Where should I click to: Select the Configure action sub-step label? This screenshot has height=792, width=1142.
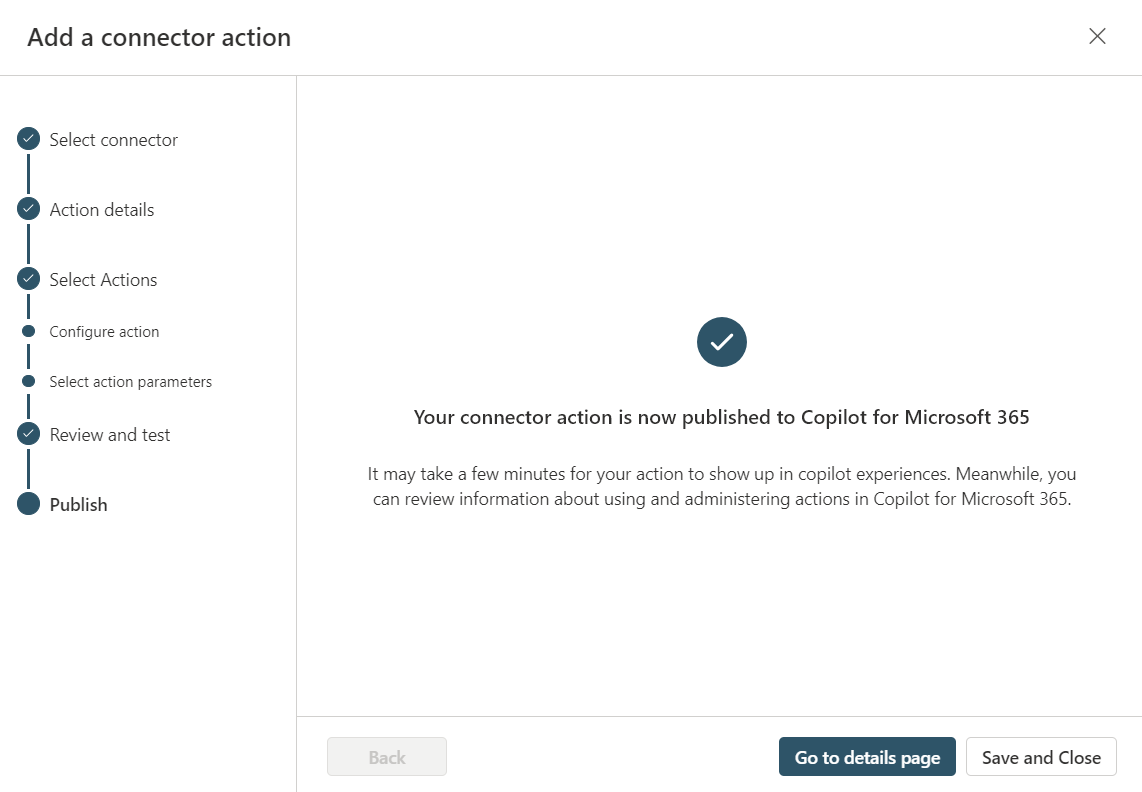click(x=104, y=332)
